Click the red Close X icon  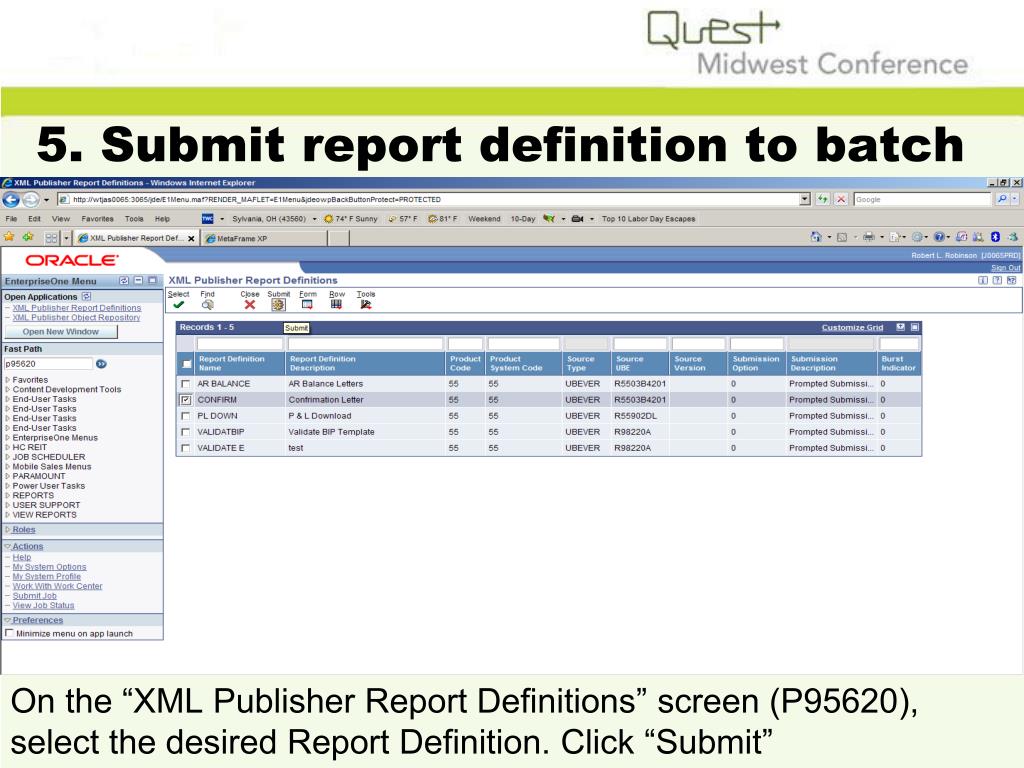[x=250, y=305]
